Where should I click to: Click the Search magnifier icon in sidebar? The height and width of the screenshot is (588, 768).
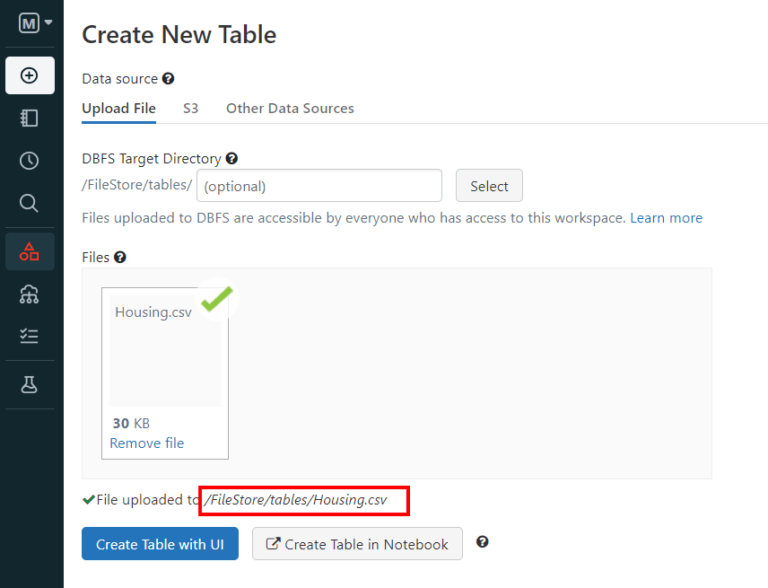(x=29, y=204)
